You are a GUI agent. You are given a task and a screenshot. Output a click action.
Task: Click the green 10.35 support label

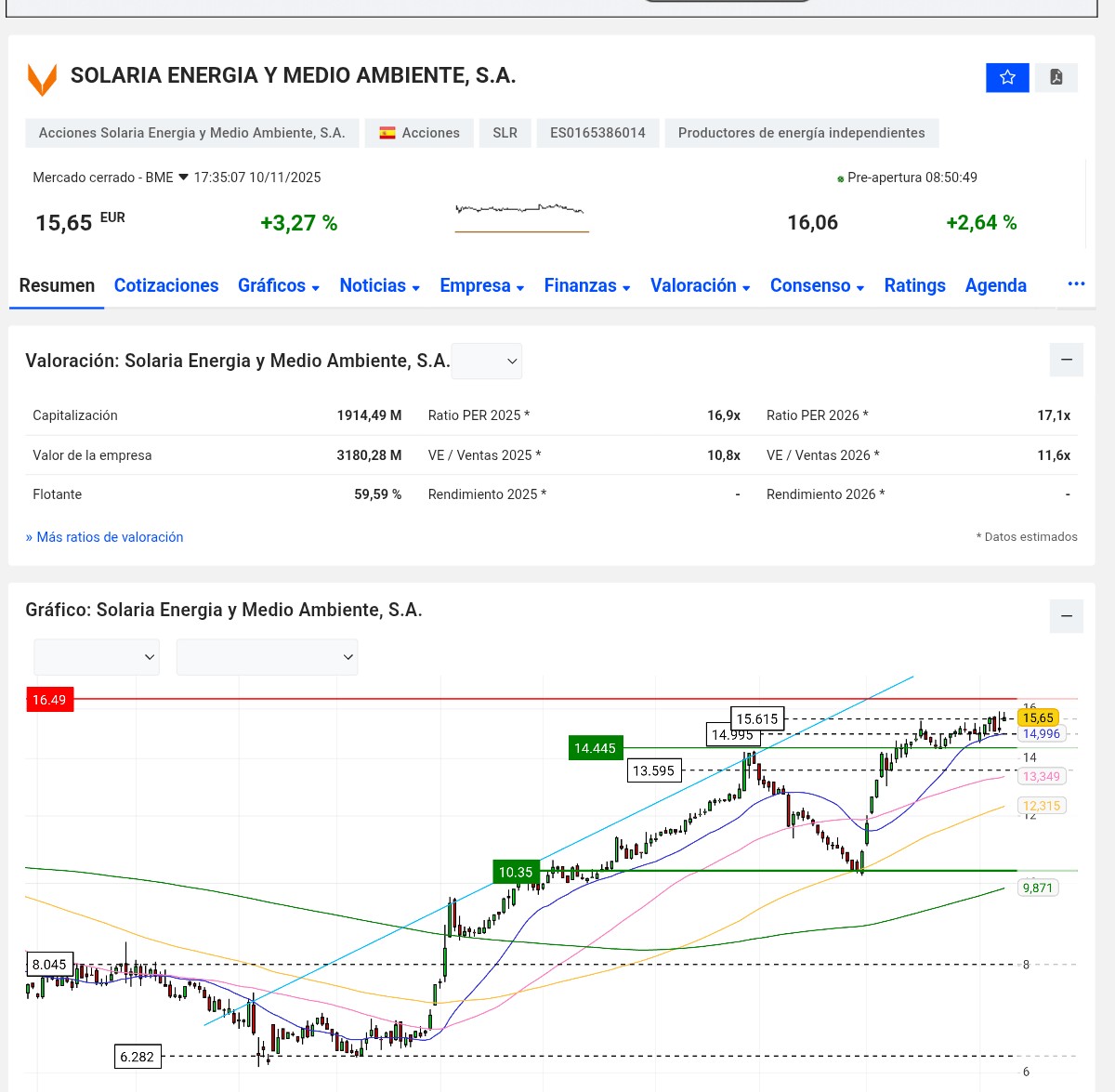[516, 872]
